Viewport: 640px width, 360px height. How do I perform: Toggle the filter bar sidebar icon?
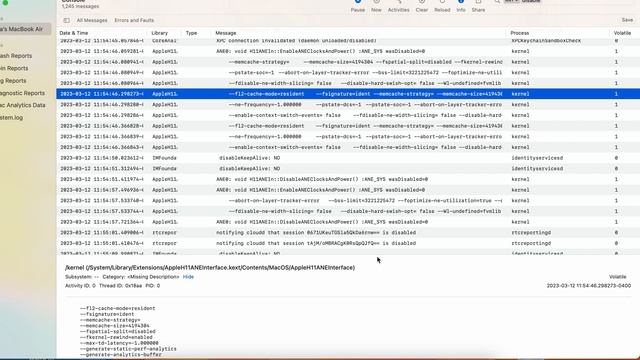[67, 20]
